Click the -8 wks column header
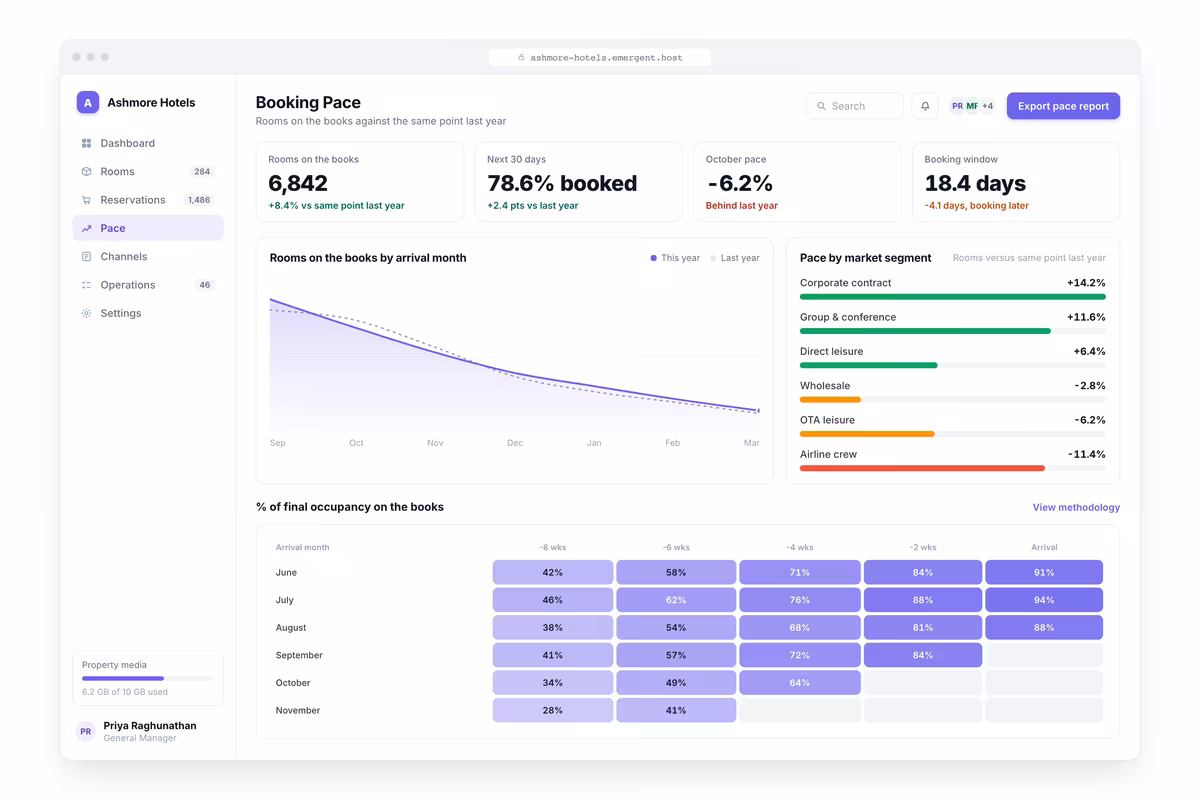 (553, 548)
